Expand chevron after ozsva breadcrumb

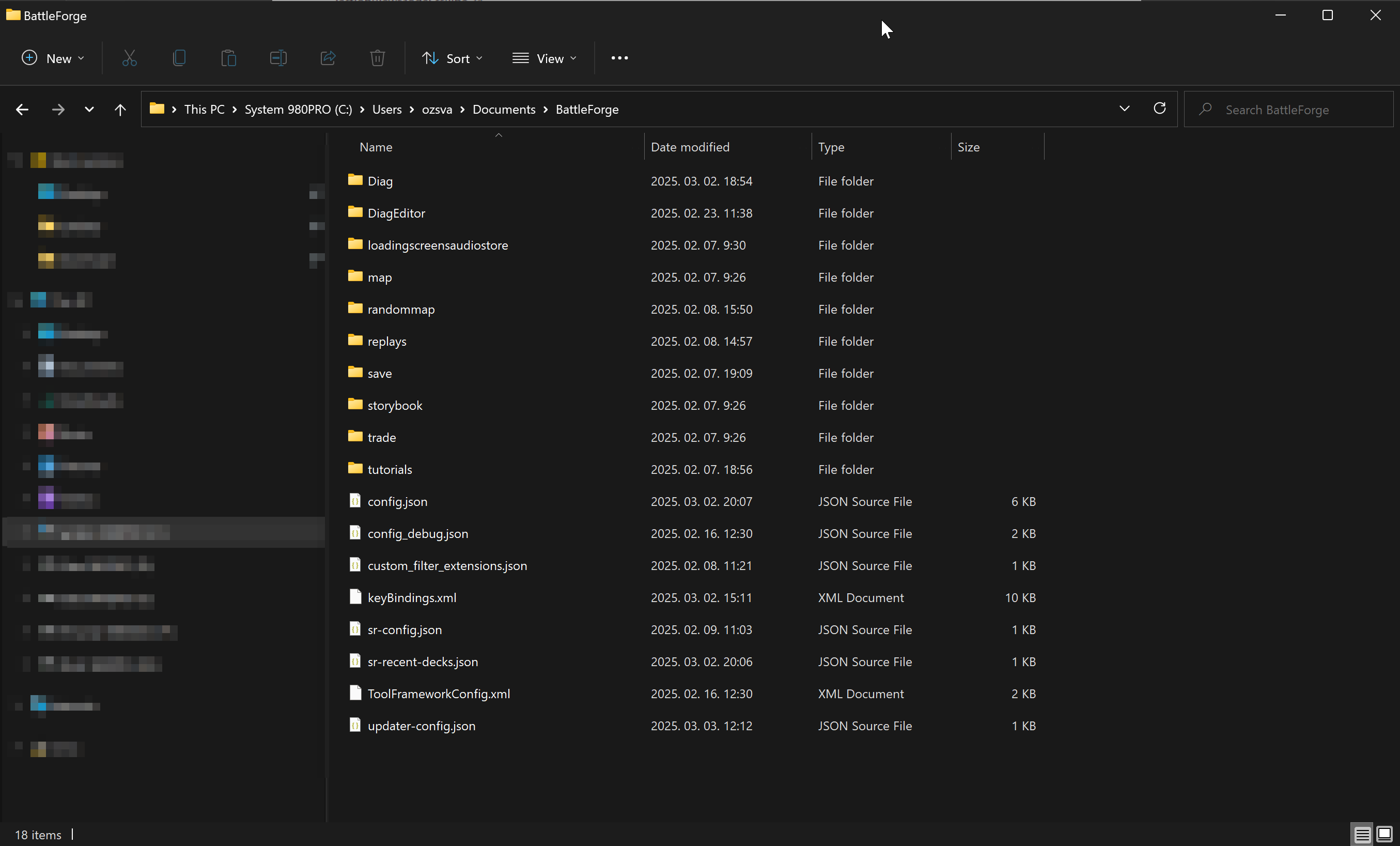462,109
